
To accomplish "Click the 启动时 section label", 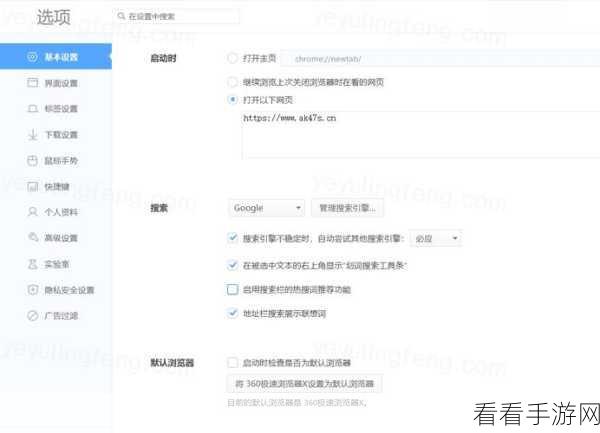I will pos(163,58).
